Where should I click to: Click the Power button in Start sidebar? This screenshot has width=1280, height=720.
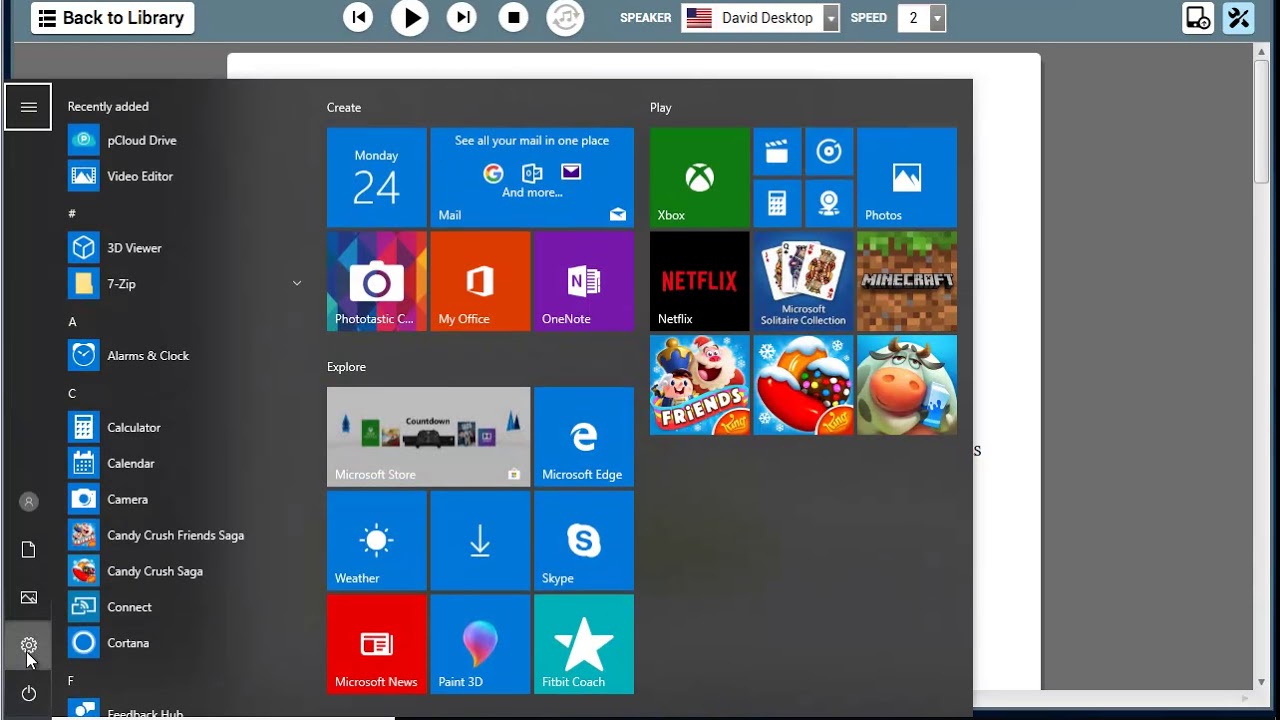(28, 694)
